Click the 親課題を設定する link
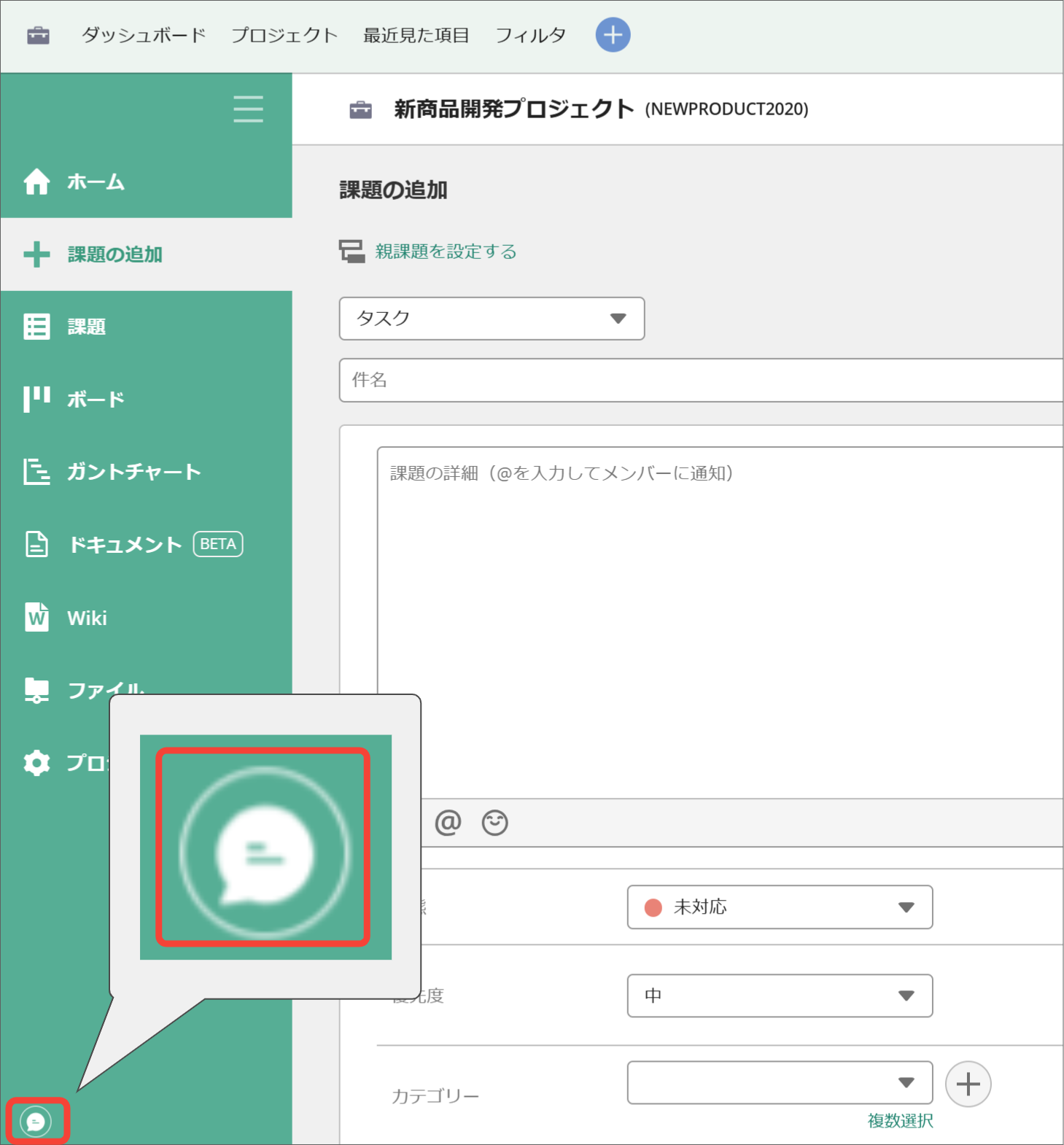This screenshot has width=1064, height=1145. 446,252
